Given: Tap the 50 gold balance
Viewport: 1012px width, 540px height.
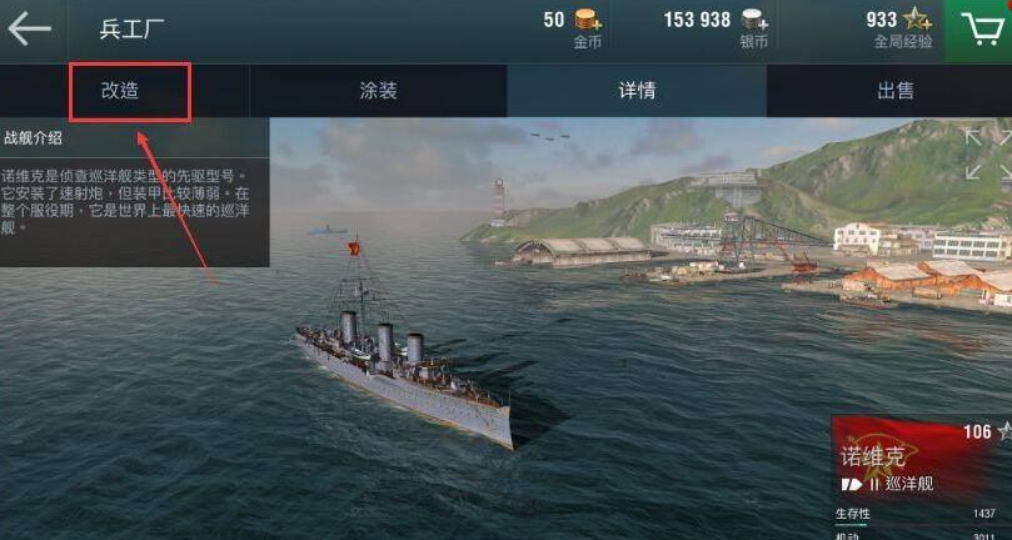Looking at the screenshot, I should [x=554, y=20].
